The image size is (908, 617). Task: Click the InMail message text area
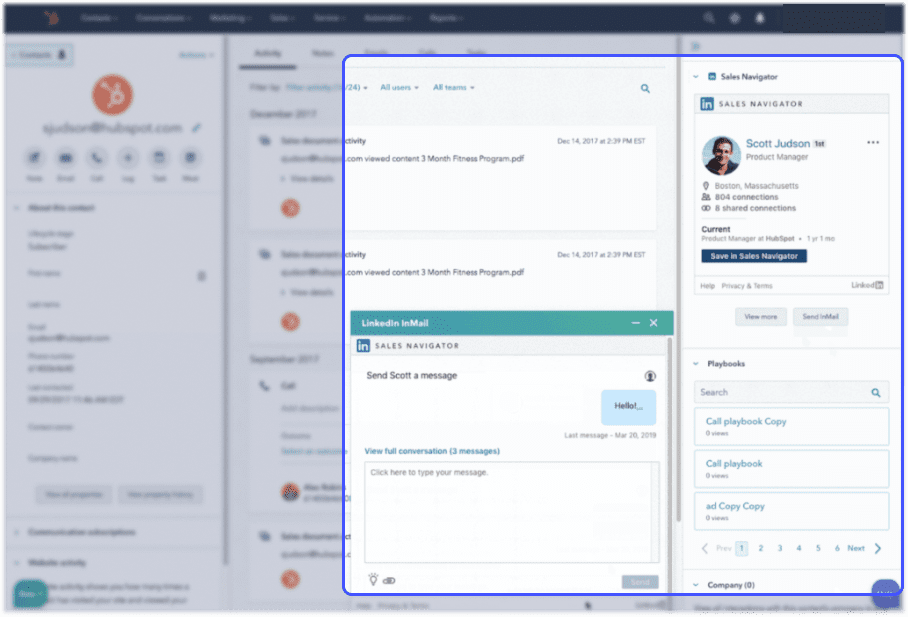[x=511, y=512]
